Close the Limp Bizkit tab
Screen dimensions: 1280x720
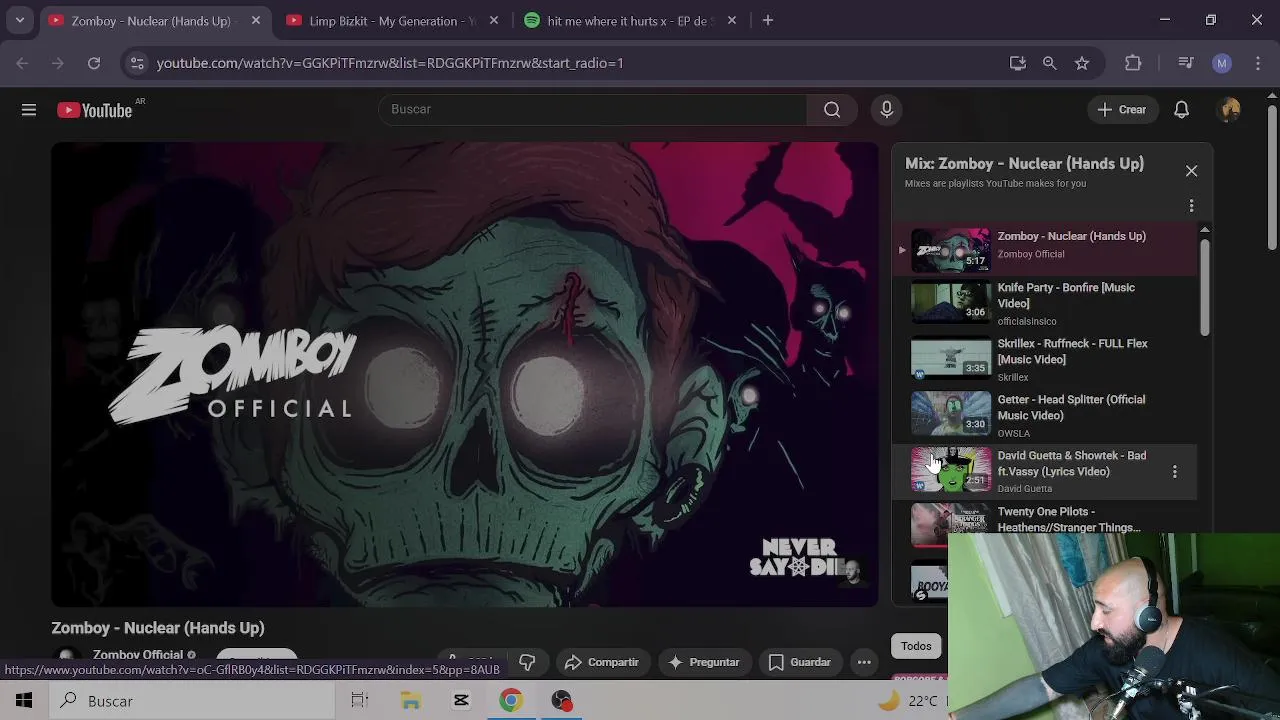click(494, 20)
